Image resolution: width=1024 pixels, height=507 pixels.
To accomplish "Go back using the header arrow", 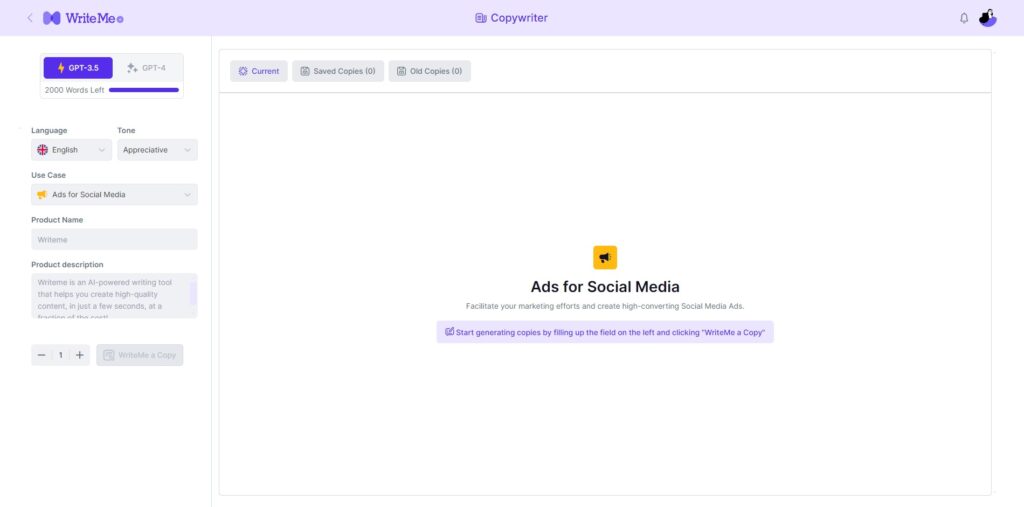I will (29, 18).
